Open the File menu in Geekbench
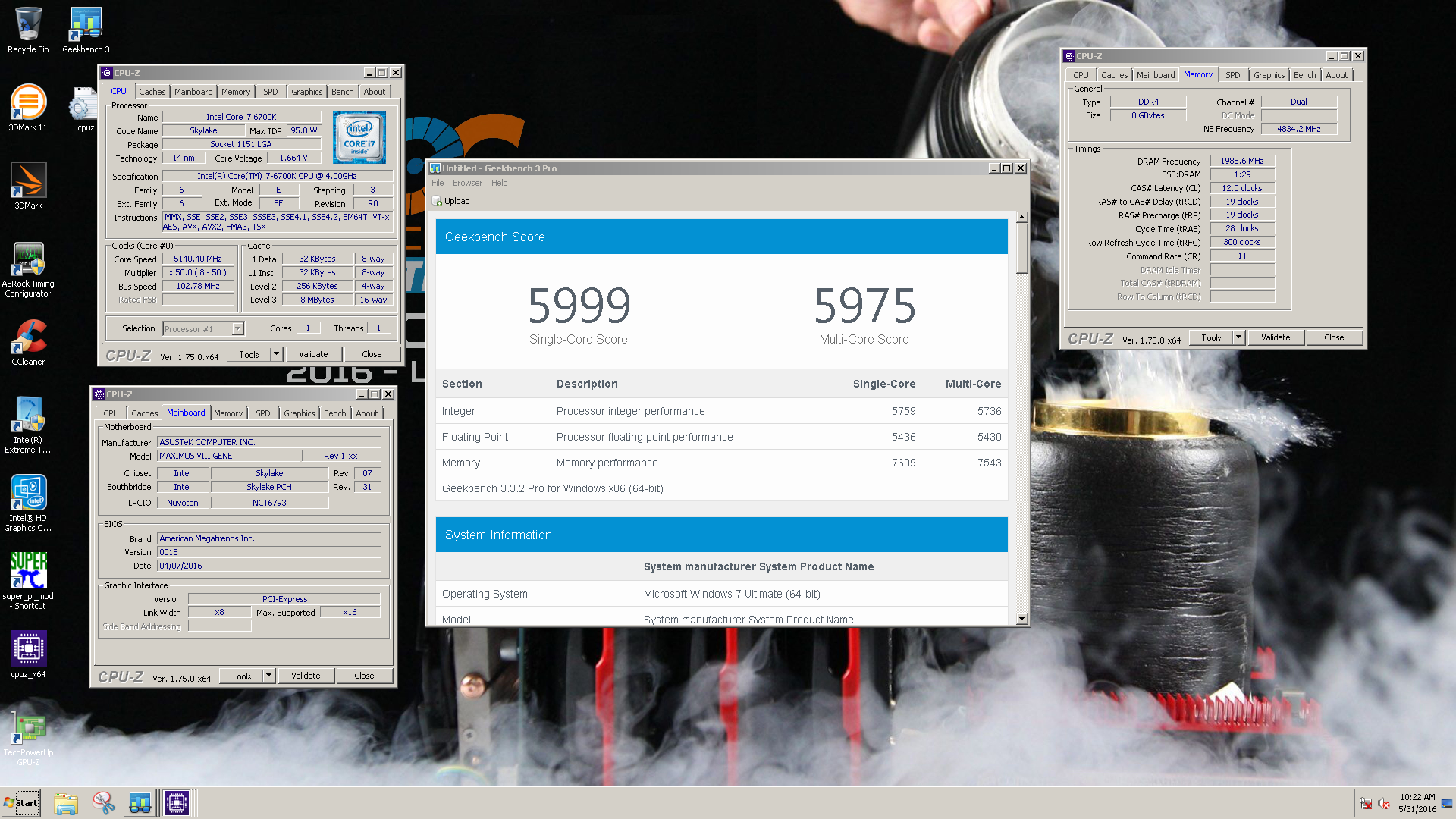The width and height of the screenshot is (1456, 819). [438, 183]
